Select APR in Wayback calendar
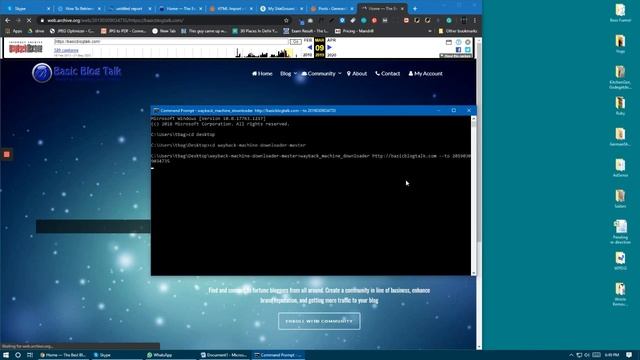 point(331,40)
